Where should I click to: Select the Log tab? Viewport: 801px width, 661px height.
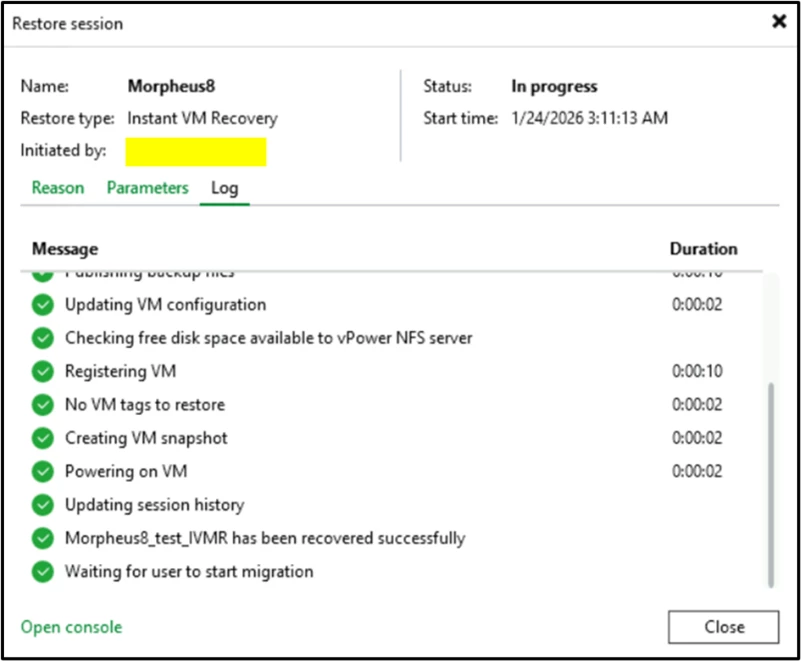tap(224, 188)
